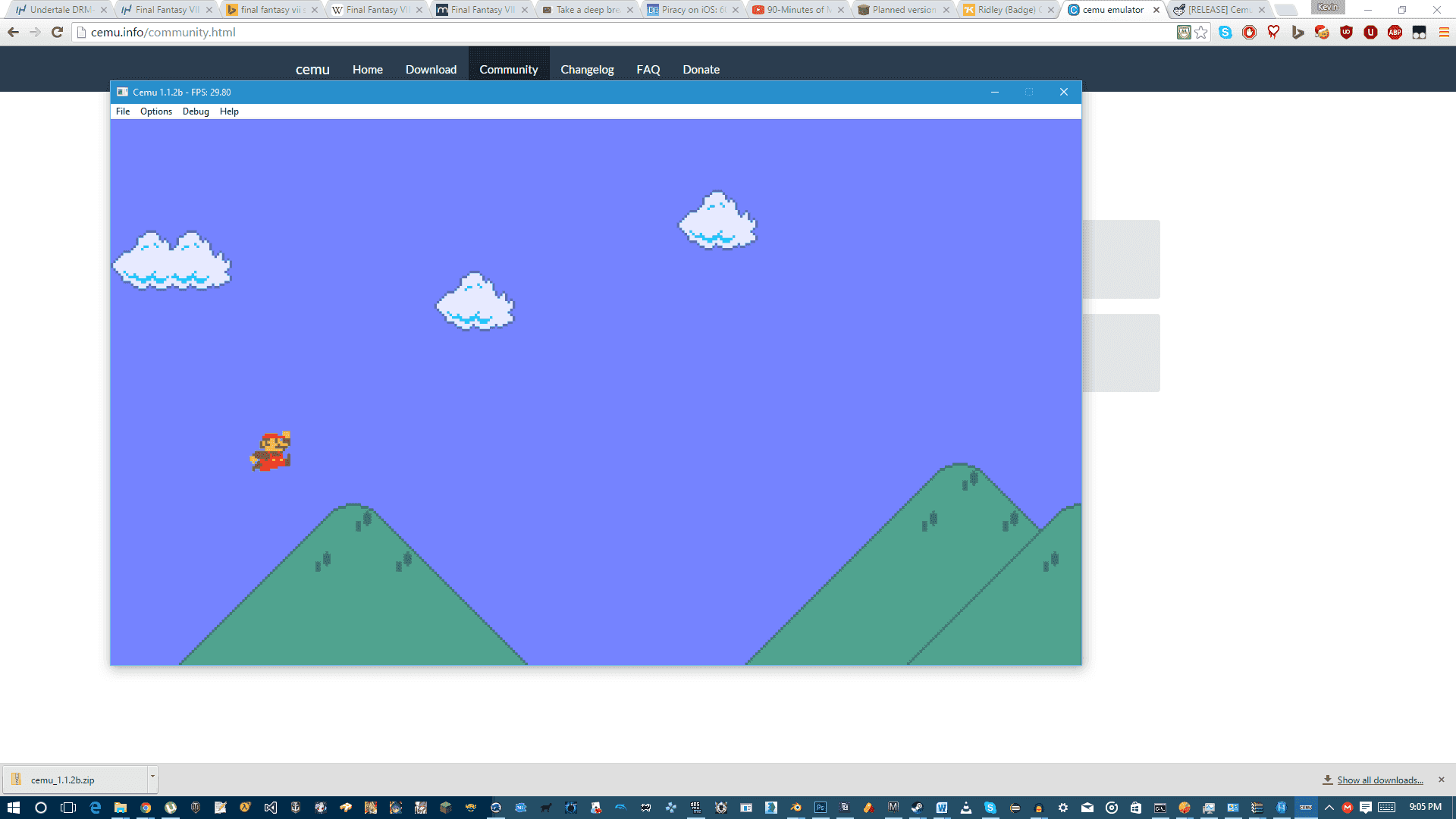Open Microsoft Word from the taskbar
This screenshot has height=819, width=1456.
tap(942, 808)
